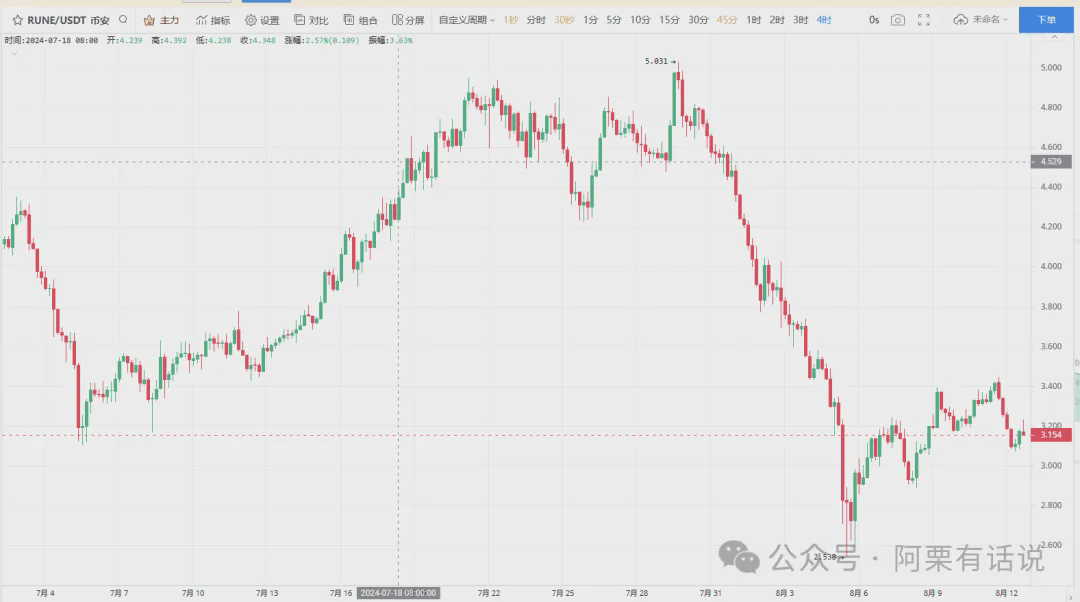Open the 未命名 layout dropdown
1080x602 pixels.
pyautogui.click(x=990, y=20)
